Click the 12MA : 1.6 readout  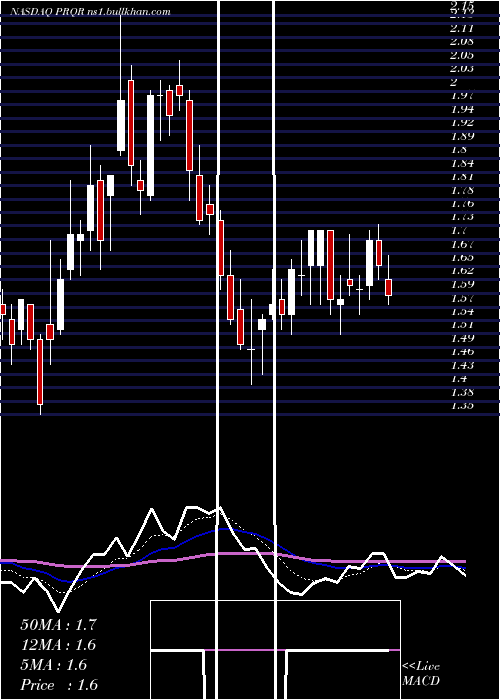(58, 645)
